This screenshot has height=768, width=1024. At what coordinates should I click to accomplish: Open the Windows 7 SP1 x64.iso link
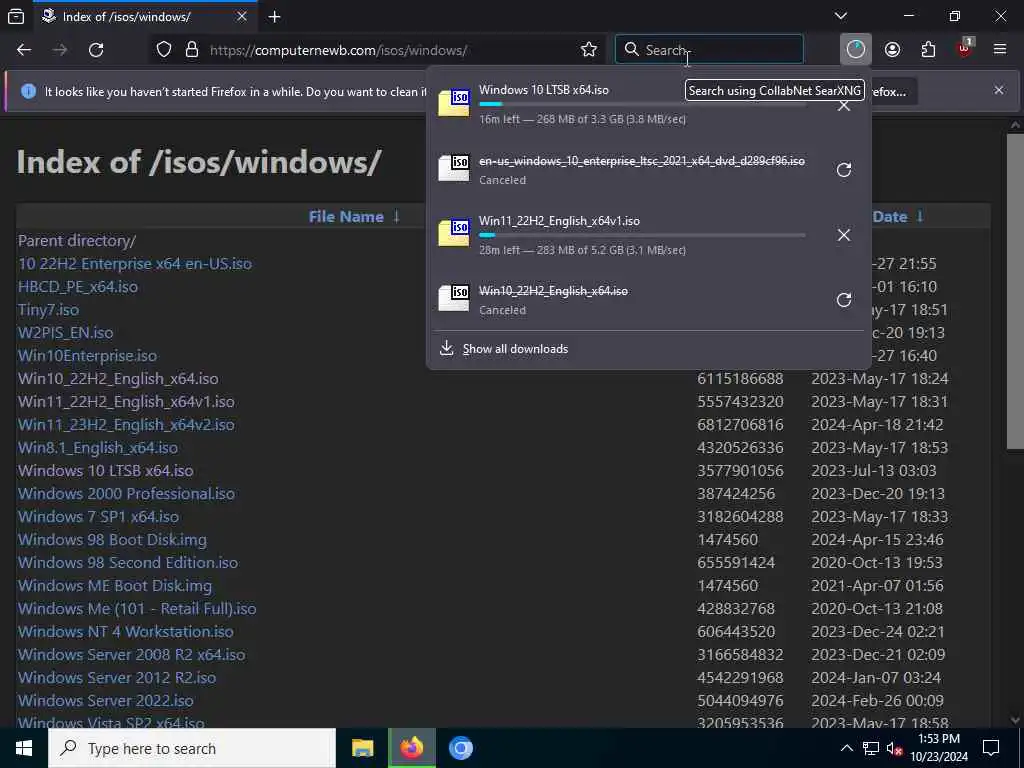(99, 517)
